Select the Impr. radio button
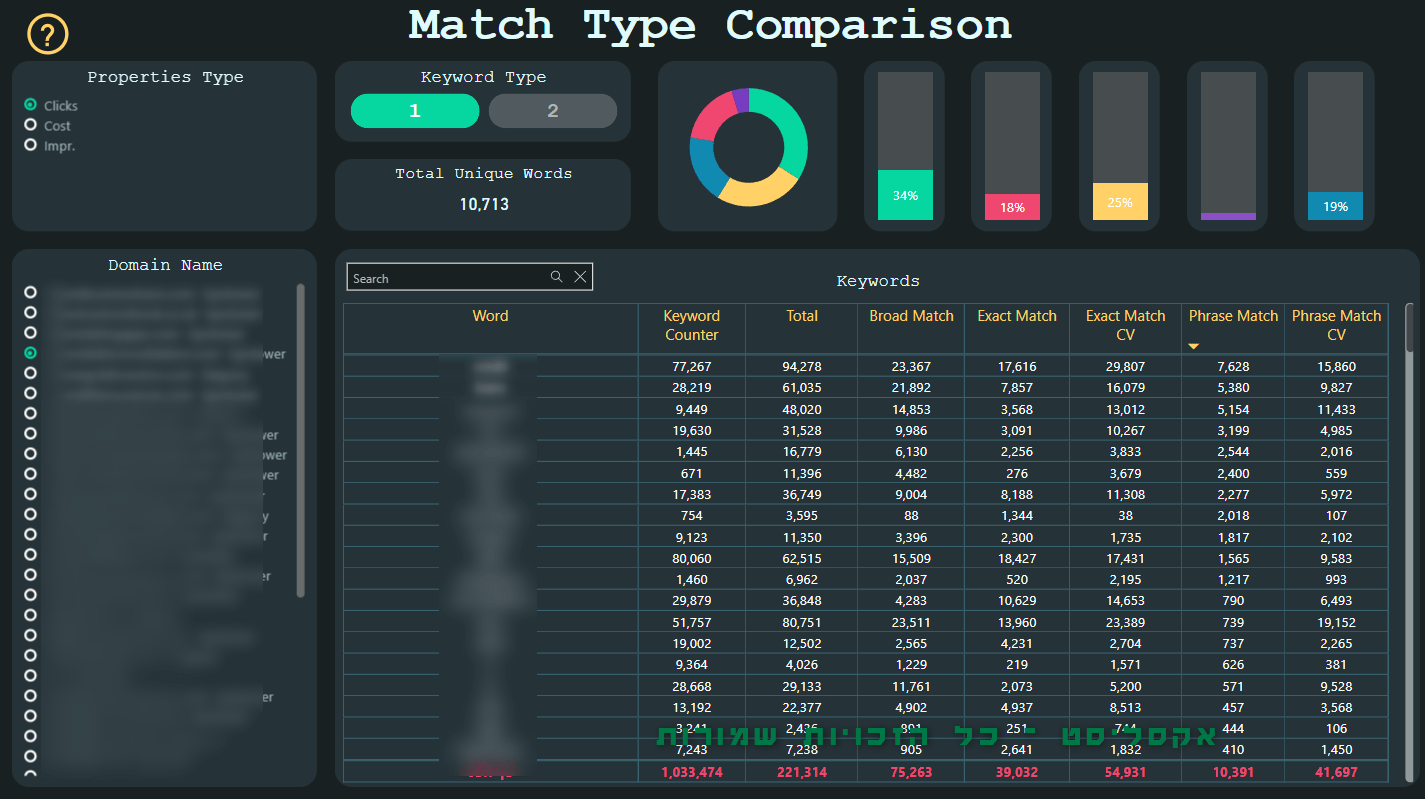1425x799 pixels. click(x=31, y=145)
